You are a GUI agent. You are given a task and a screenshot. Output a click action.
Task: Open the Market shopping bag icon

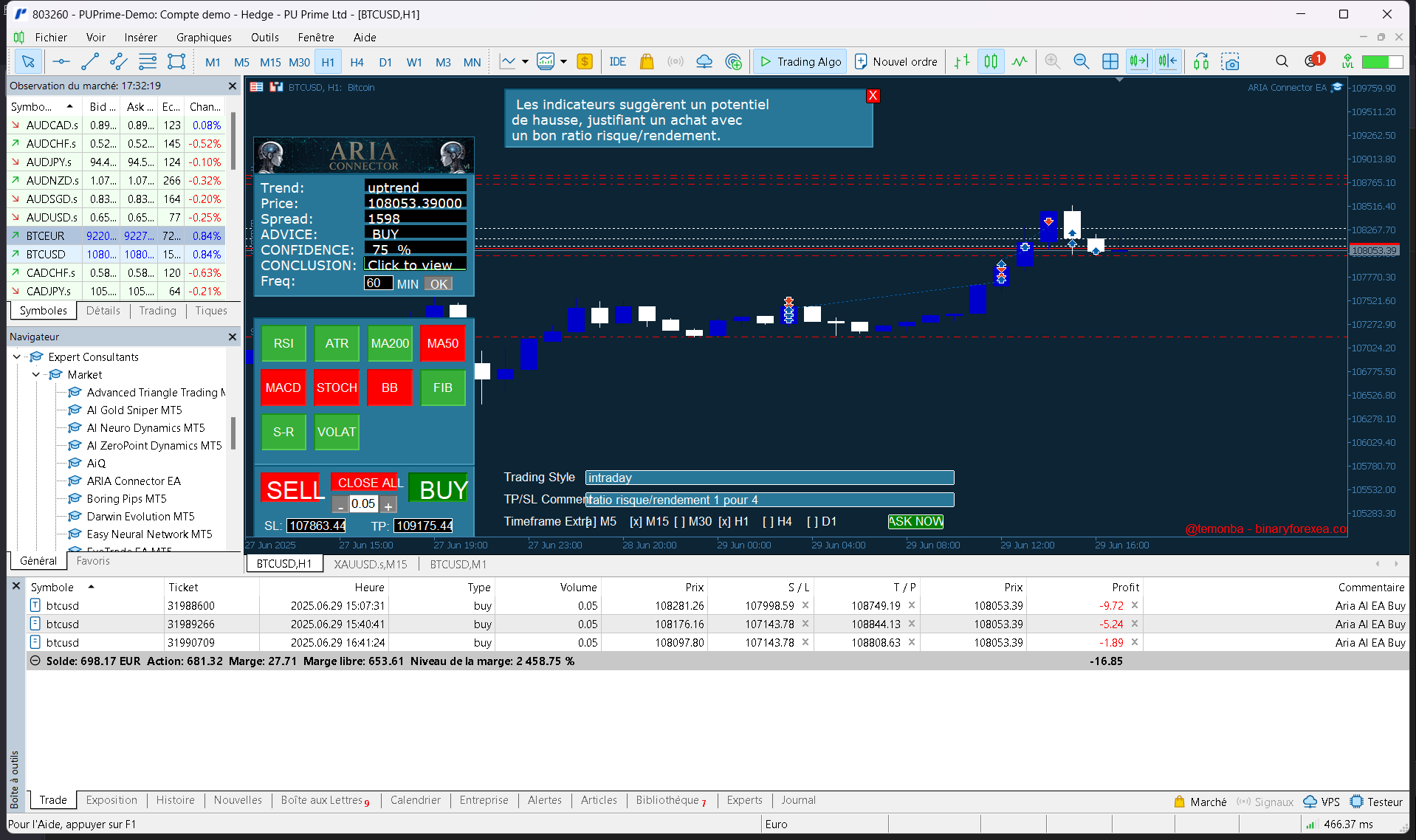pyautogui.click(x=647, y=62)
